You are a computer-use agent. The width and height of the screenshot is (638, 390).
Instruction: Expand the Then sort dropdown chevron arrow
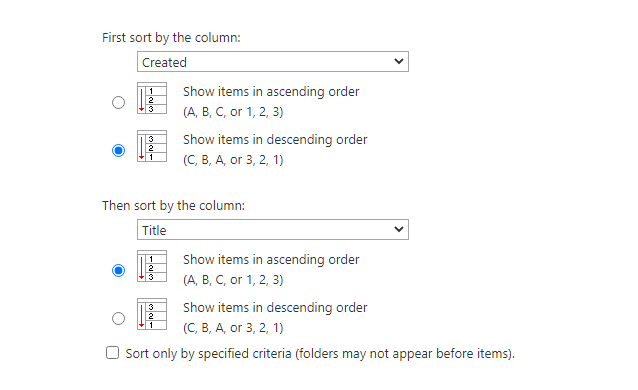point(399,230)
